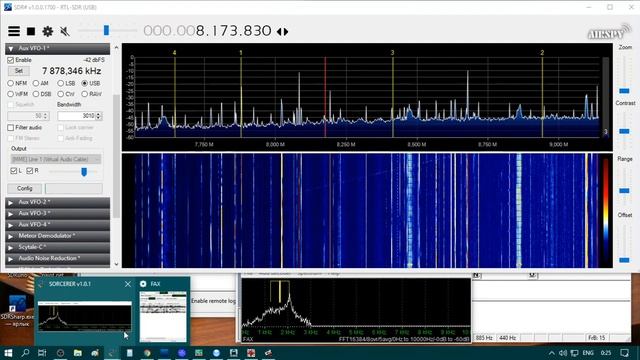Open the SORCERER v1.0.1 preview thumbnail
The height and width of the screenshot is (360, 640).
point(85,316)
